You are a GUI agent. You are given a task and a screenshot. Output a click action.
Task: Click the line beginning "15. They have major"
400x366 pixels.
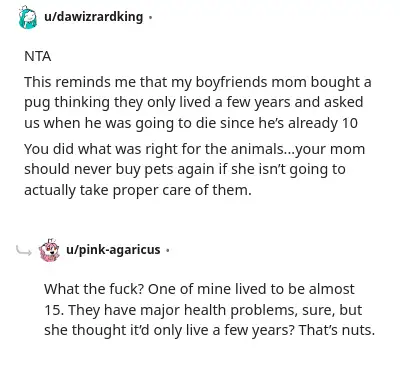(x=203, y=310)
